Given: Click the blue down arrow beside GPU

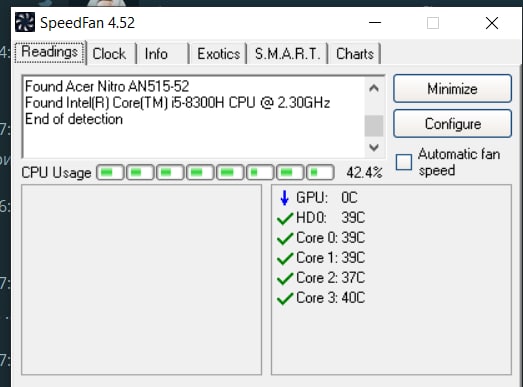Looking at the screenshot, I should [284, 198].
